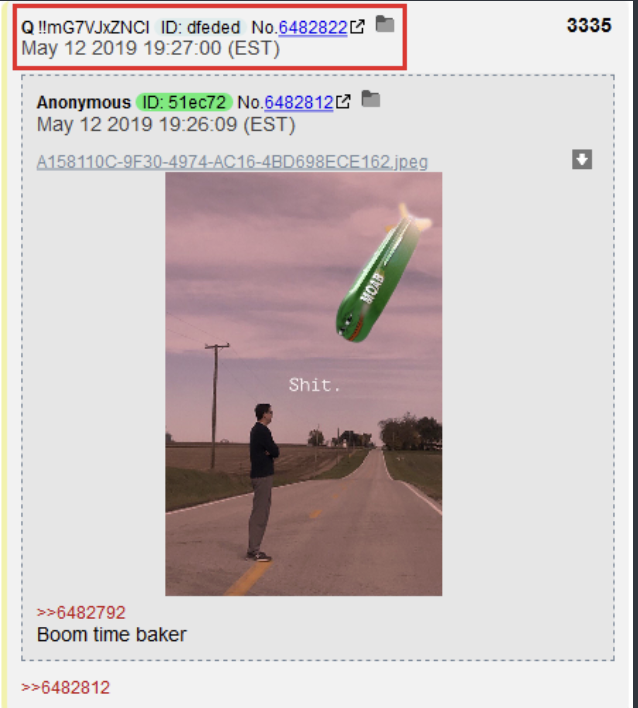Follow the >>6482792 reply reference
This screenshot has height=708, width=638.
click(x=81, y=613)
